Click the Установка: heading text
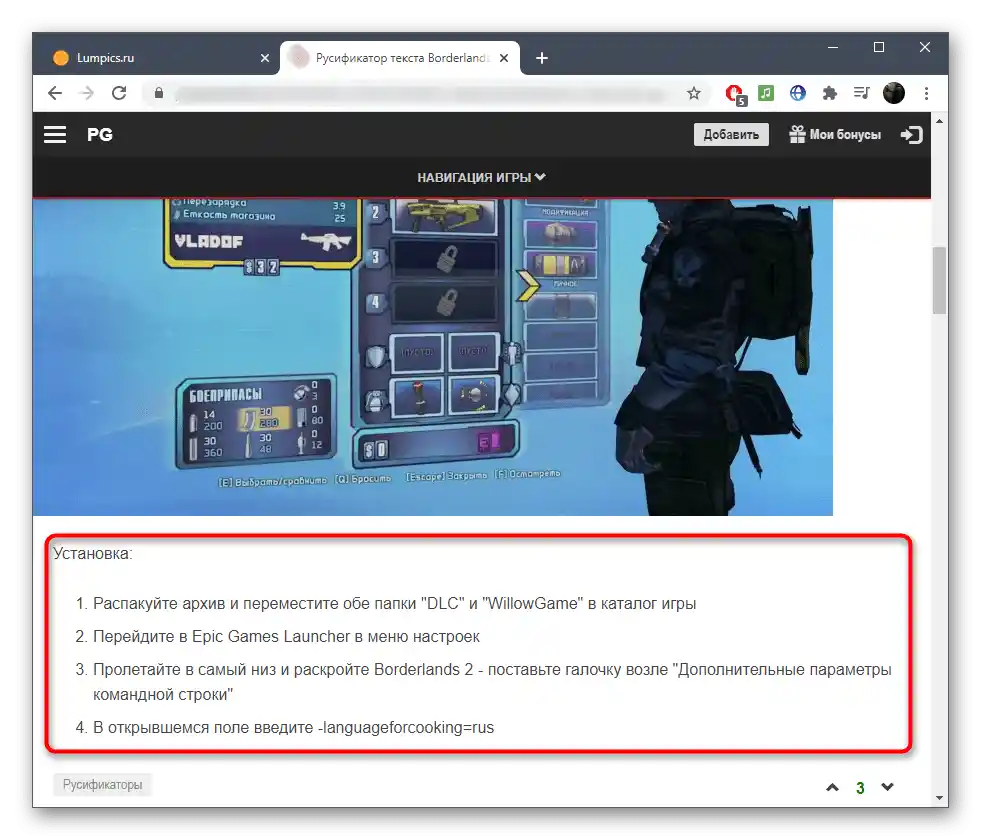The image size is (981, 840). tap(93, 554)
